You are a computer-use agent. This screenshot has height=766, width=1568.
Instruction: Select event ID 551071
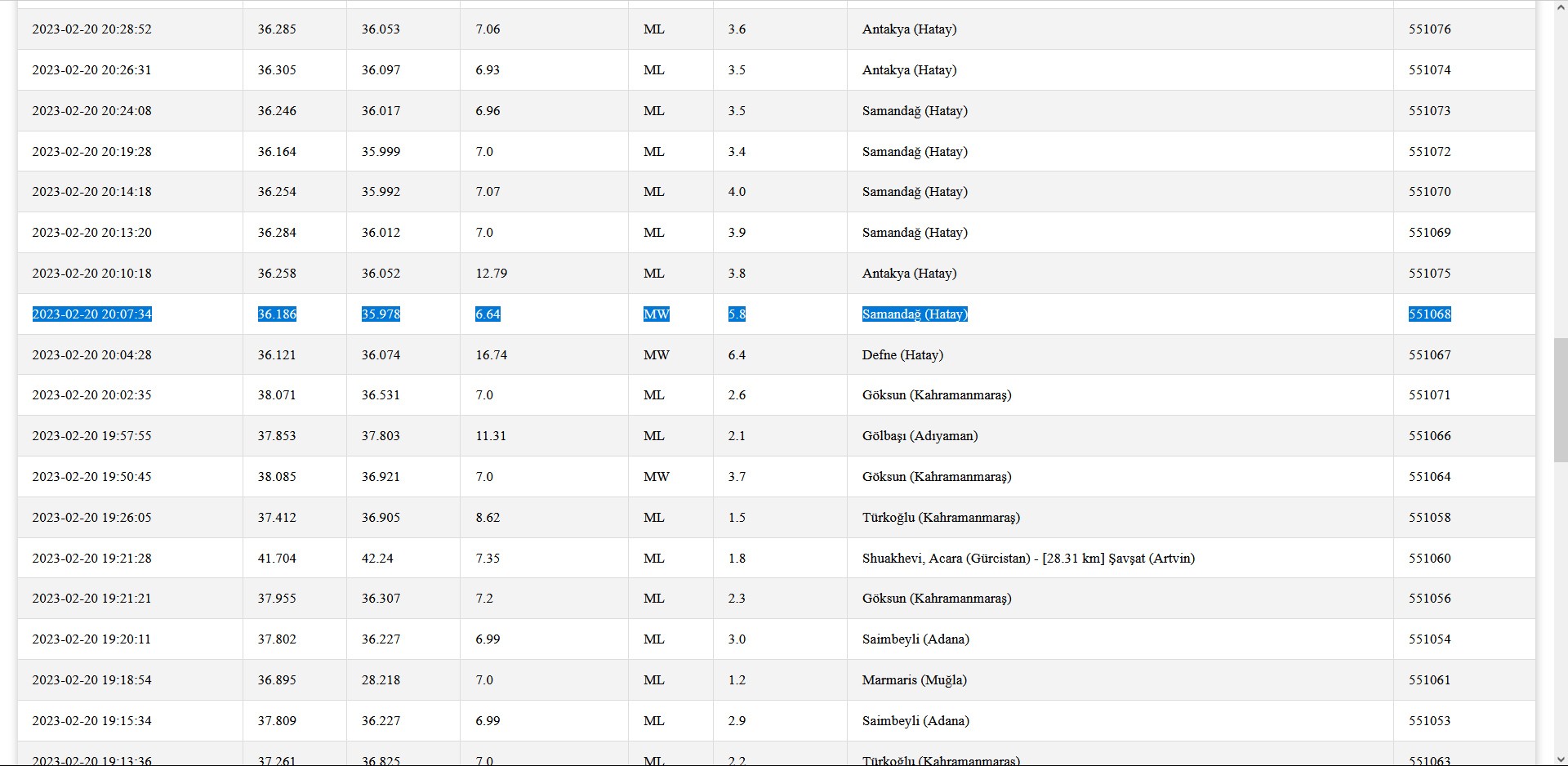1430,395
